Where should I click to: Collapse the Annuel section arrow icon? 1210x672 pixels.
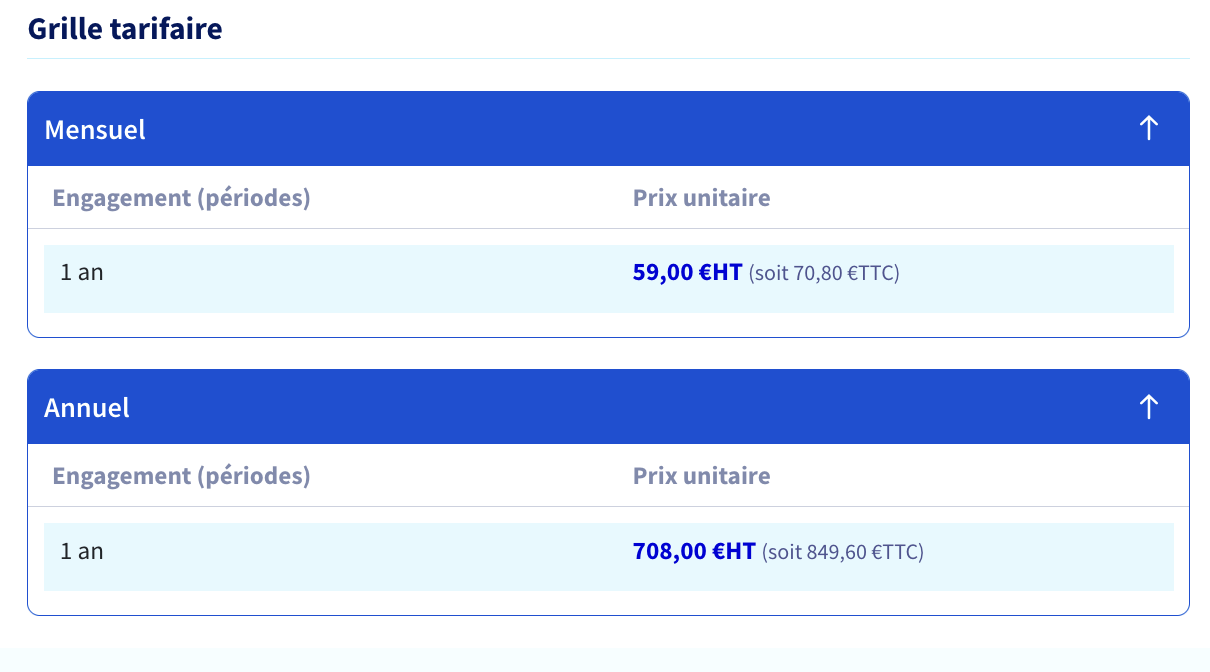(x=1148, y=406)
